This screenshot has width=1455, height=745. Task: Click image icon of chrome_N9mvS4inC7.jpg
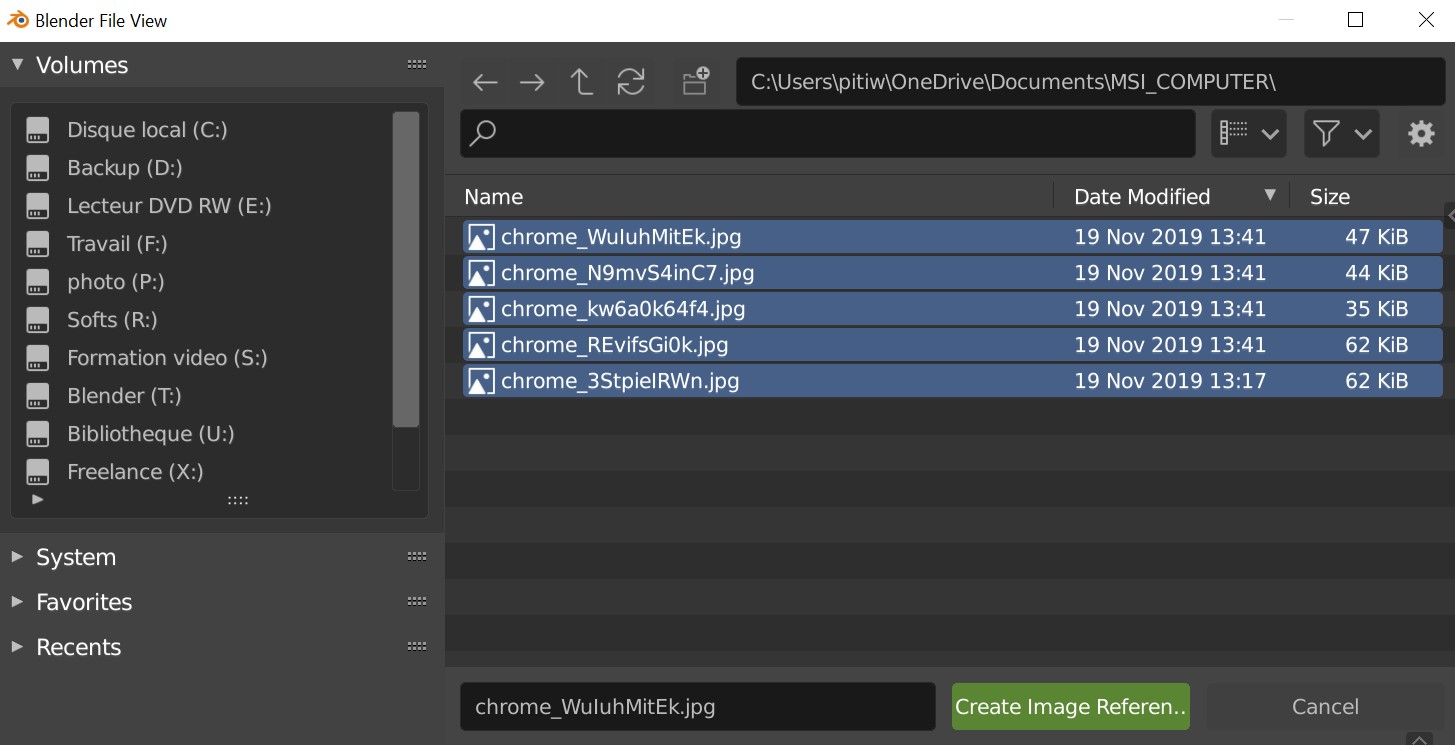point(481,273)
